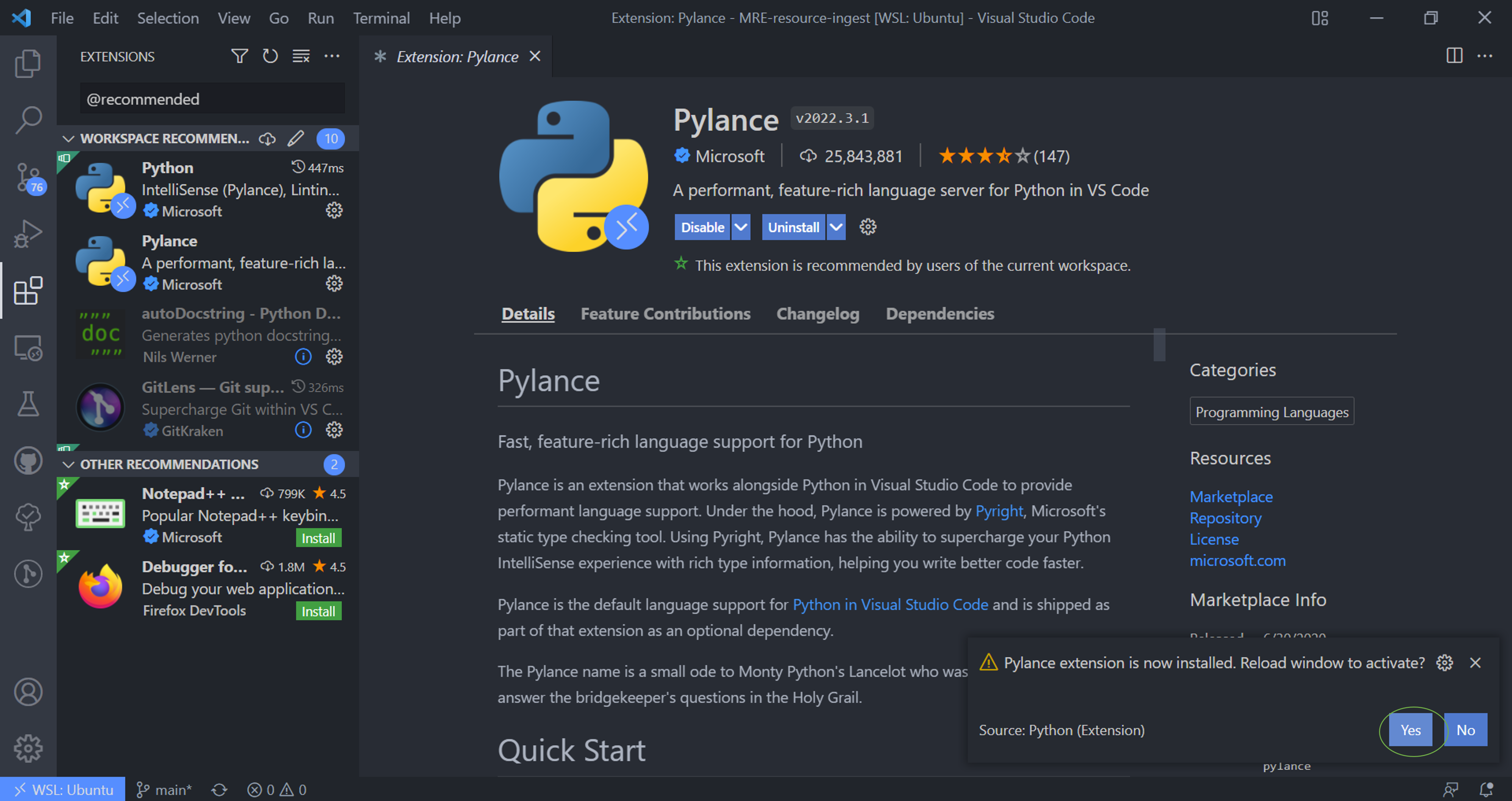Collapse the Workspace Recommendations section

69,138
